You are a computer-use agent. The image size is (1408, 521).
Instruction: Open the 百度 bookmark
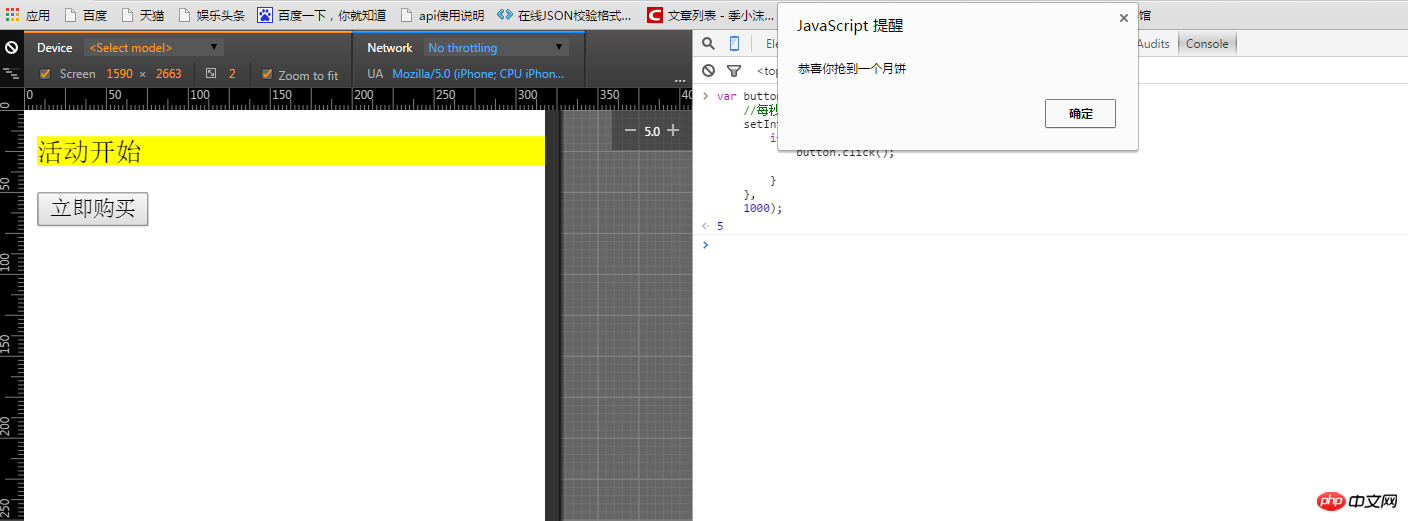86,15
